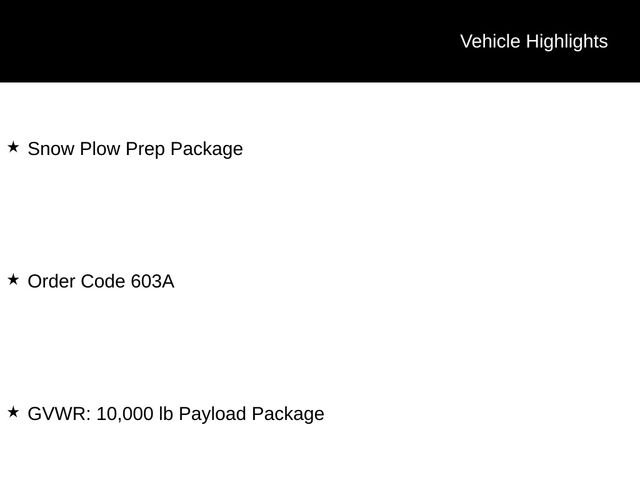The width and height of the screenshot is (640, 480).
Task: Click the word "Vehicle" in the header
Action: [490, 41]
